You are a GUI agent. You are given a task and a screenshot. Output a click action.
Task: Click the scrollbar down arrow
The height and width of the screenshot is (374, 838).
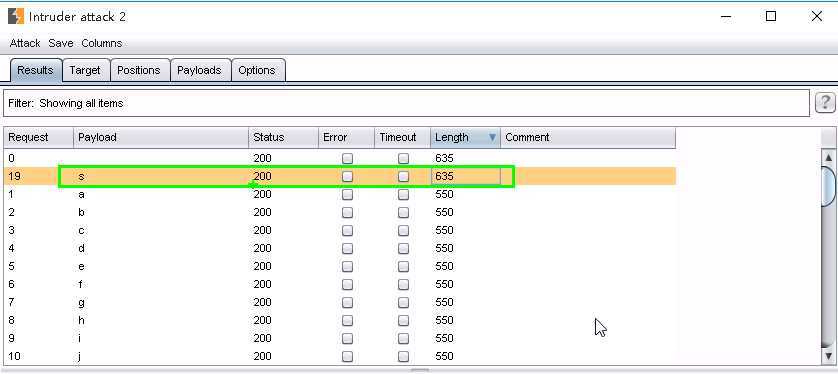828,355
